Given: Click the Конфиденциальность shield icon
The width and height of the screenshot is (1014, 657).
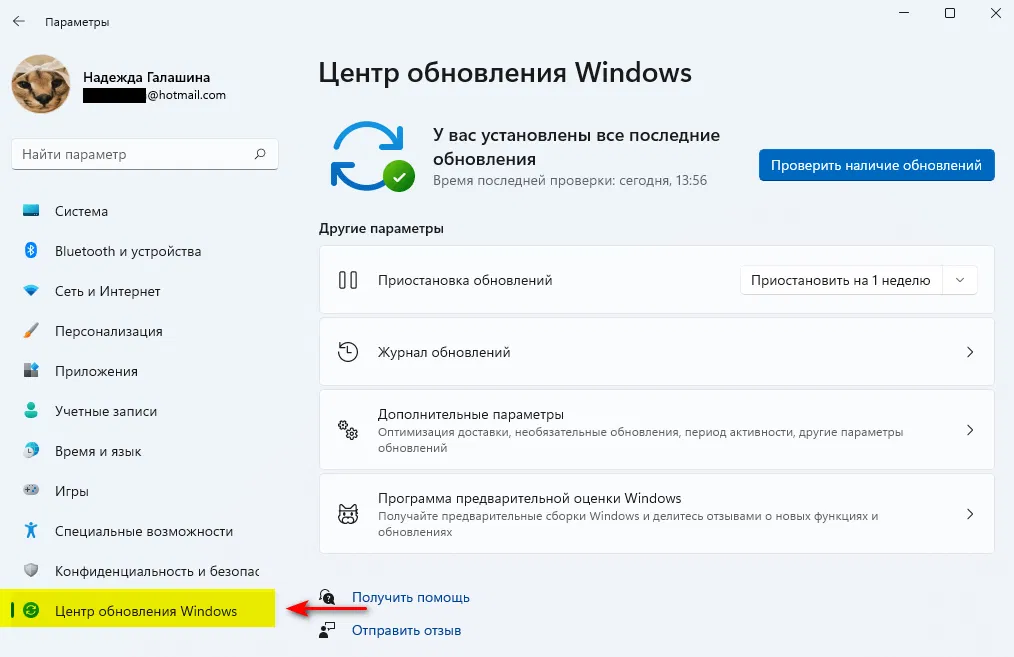Looking at the screenshot, I should pos(31,571).
